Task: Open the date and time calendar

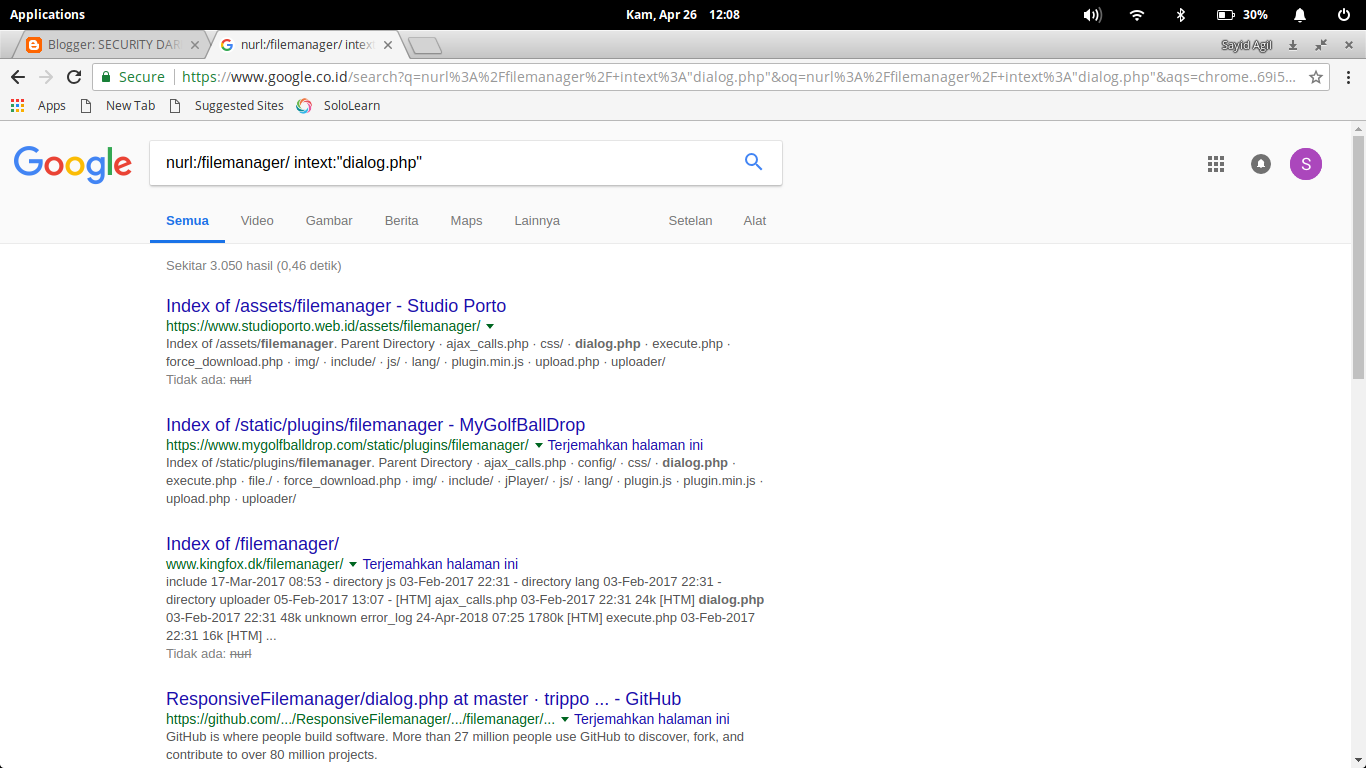Action: [x=683, y=14]
